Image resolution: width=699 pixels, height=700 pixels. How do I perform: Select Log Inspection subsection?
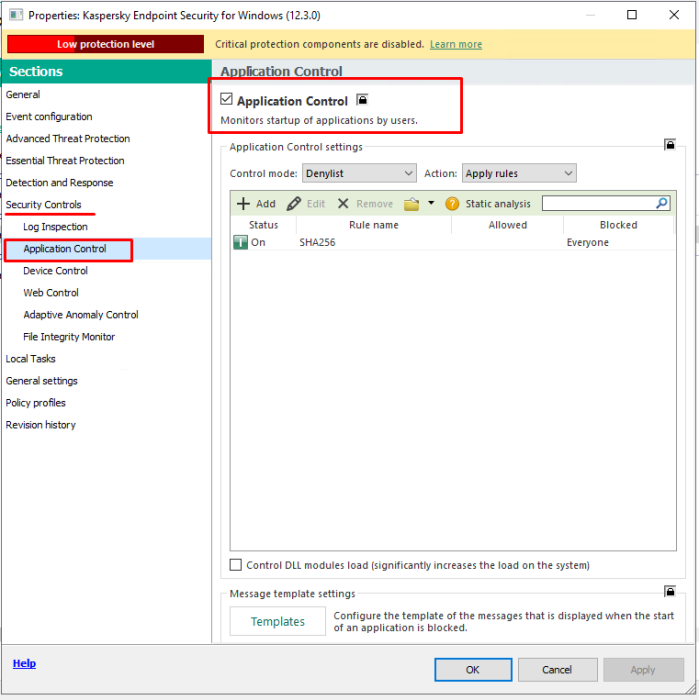coord(55,227)
